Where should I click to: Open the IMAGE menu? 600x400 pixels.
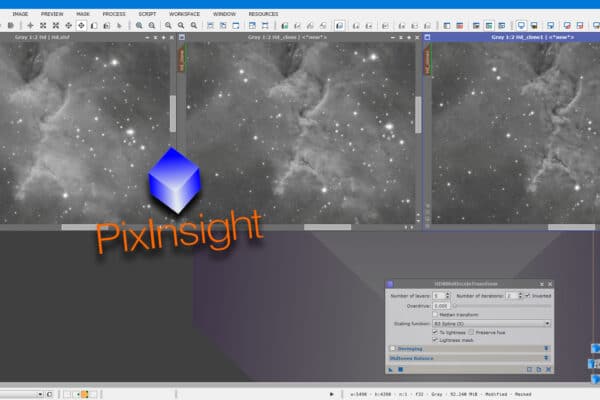point(20,14)
